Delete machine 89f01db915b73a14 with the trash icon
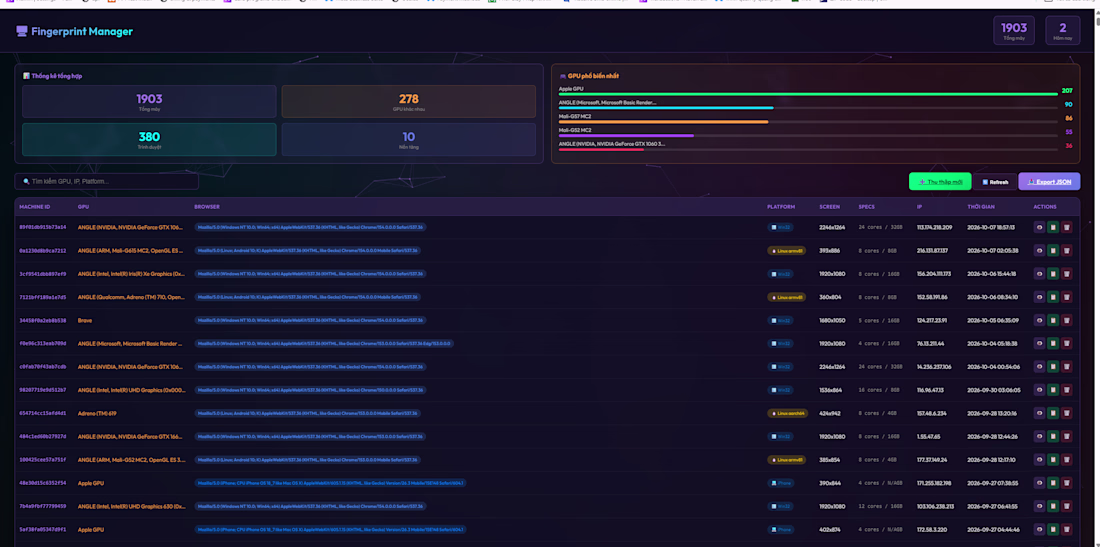 (1066, 227)
